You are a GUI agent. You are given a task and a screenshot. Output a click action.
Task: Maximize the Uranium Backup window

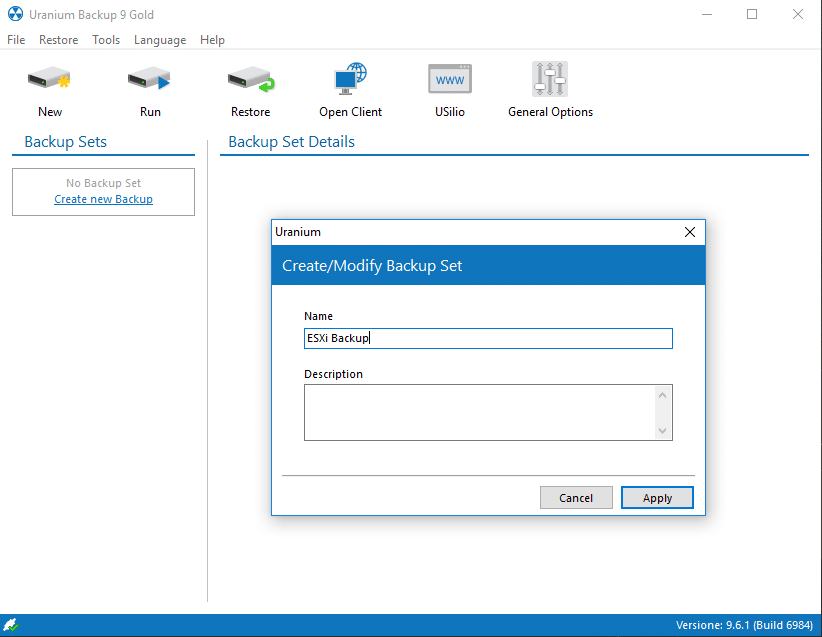click(752, 14)
